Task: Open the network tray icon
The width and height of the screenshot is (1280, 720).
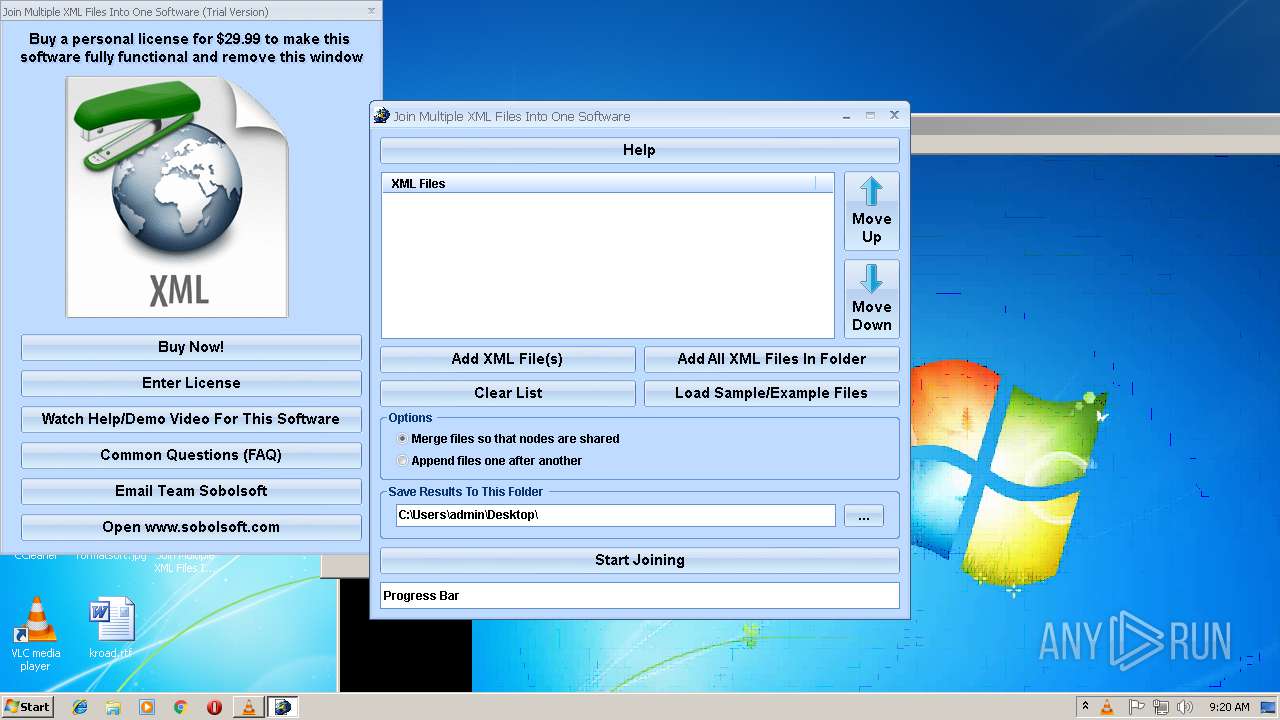Action: (x=1161, y=707)
